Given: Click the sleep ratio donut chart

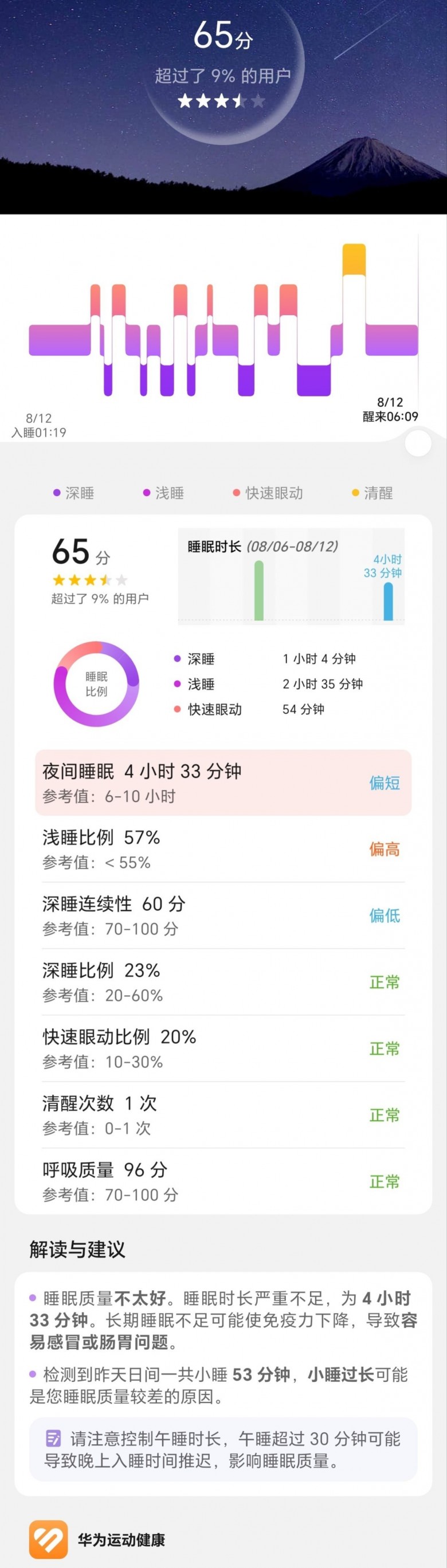Looking at the screenshot, I should pyautogui.click(x=96, y=683).
